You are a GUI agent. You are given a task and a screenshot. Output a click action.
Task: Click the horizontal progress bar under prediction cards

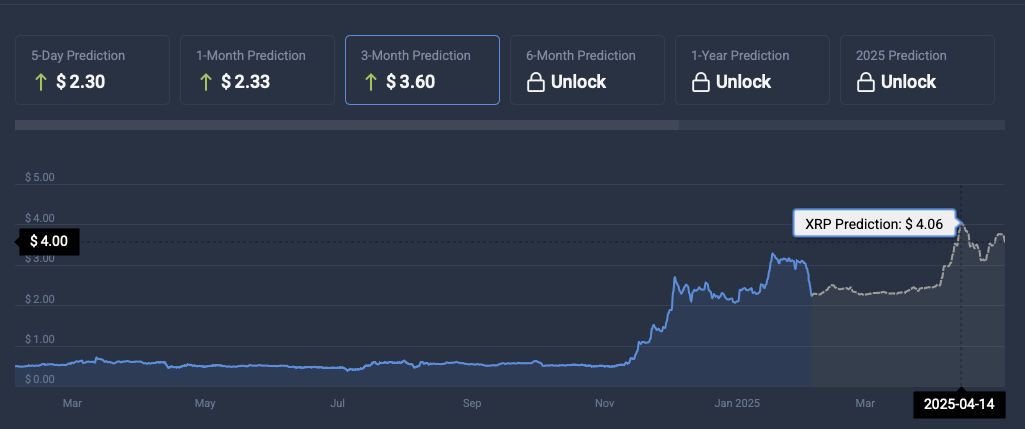(510, 125)
